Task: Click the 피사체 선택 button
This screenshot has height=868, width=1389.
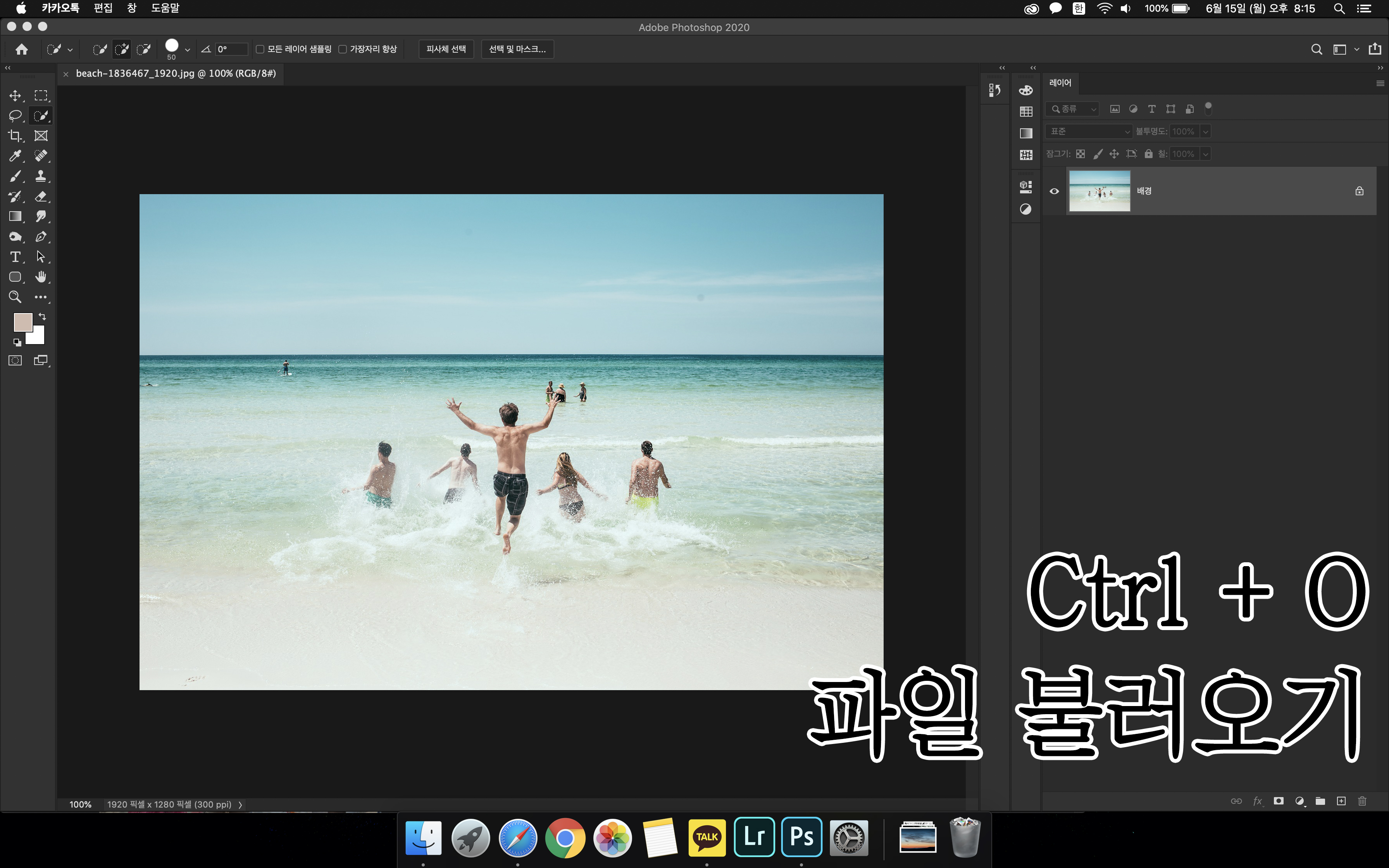Action: 446,49
